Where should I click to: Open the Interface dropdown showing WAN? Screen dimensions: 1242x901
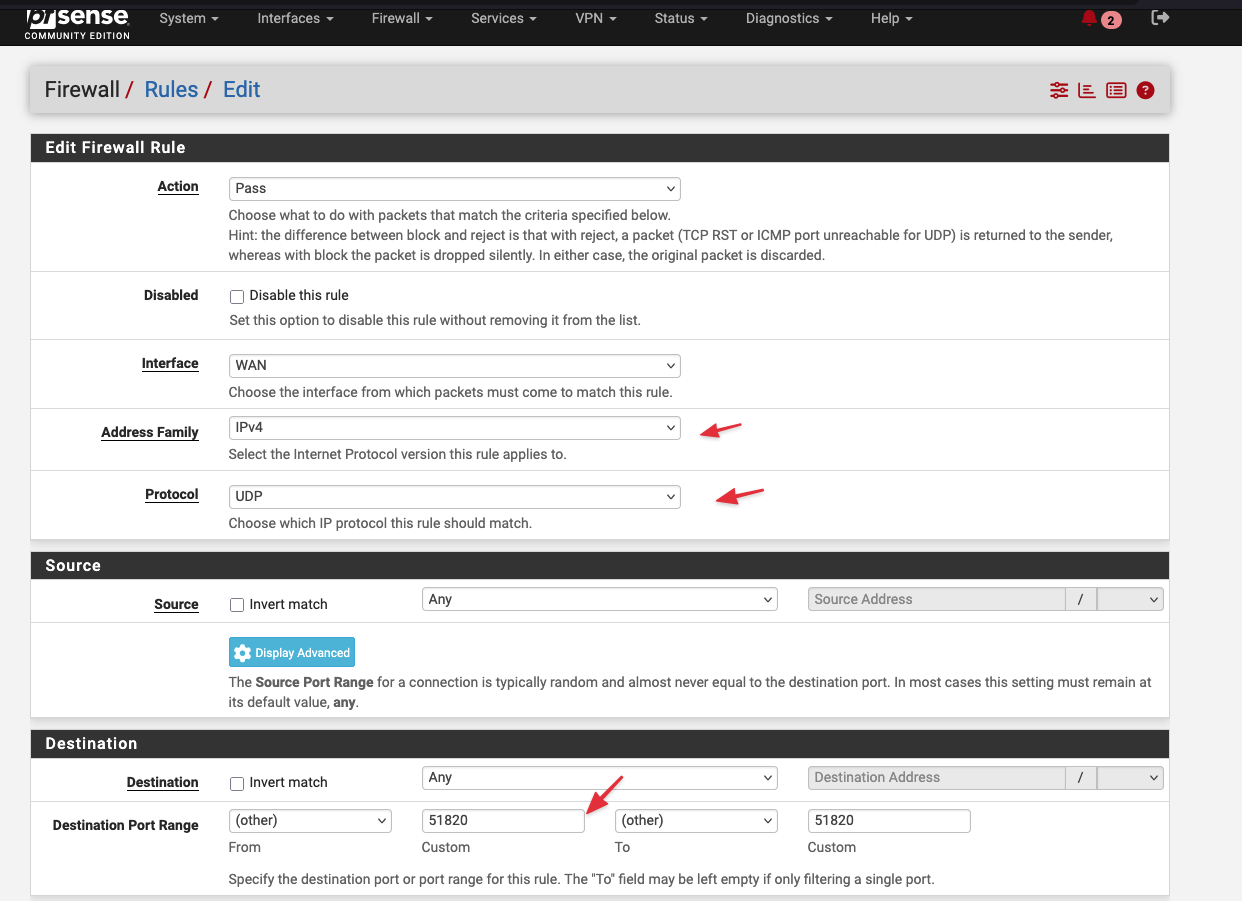(x=454, y=365)
